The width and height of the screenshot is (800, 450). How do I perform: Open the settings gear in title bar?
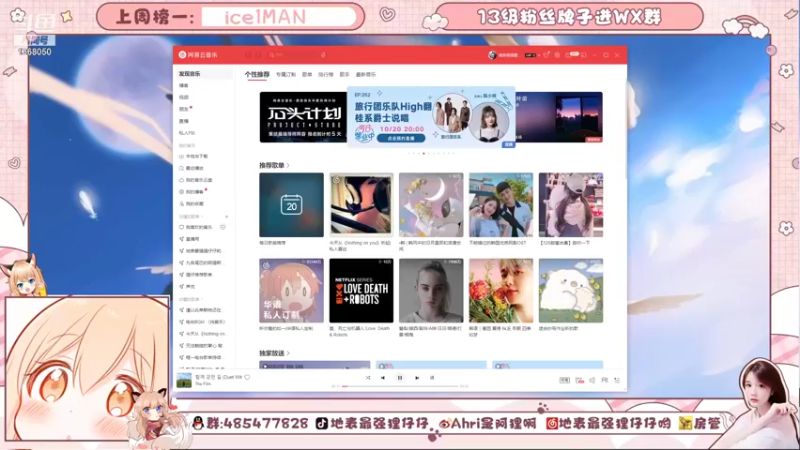557,55
